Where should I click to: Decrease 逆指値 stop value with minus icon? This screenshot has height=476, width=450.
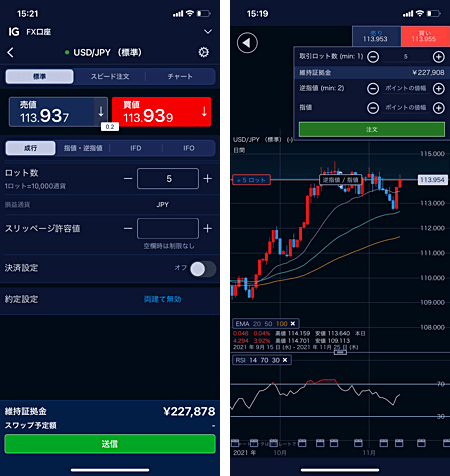click(373, 89)
